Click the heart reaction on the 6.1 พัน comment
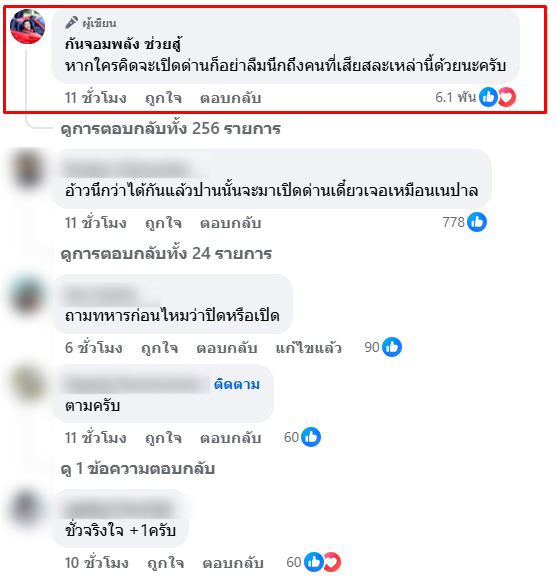The width and height of the screenshot is (557, 576). [507, 97]
